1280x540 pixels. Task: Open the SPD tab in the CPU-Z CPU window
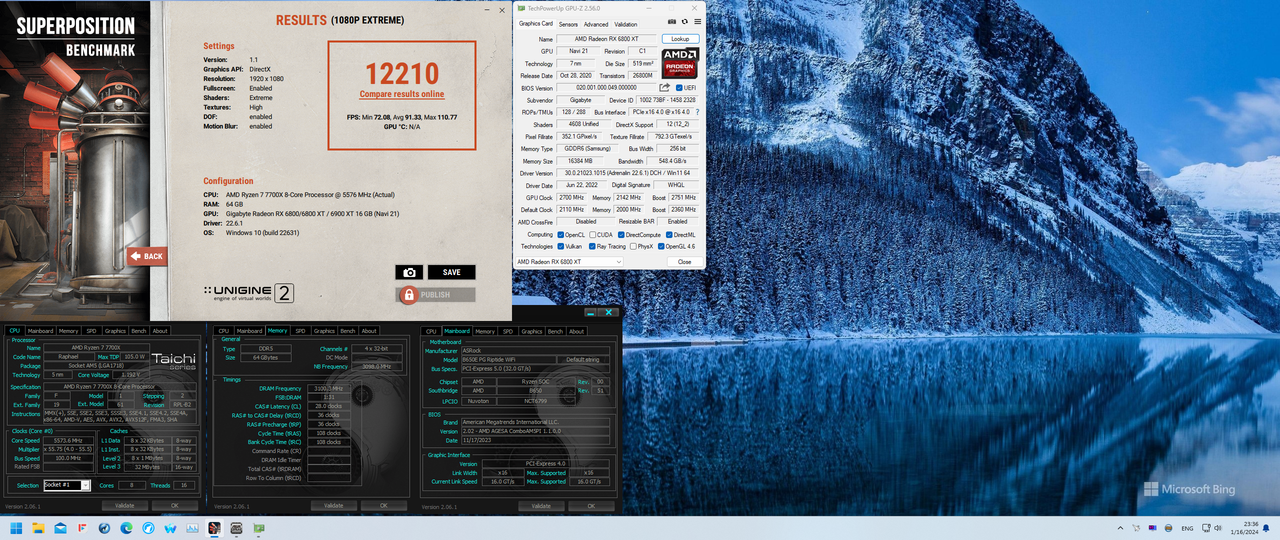pyautogui.click(x=91, y=331)
